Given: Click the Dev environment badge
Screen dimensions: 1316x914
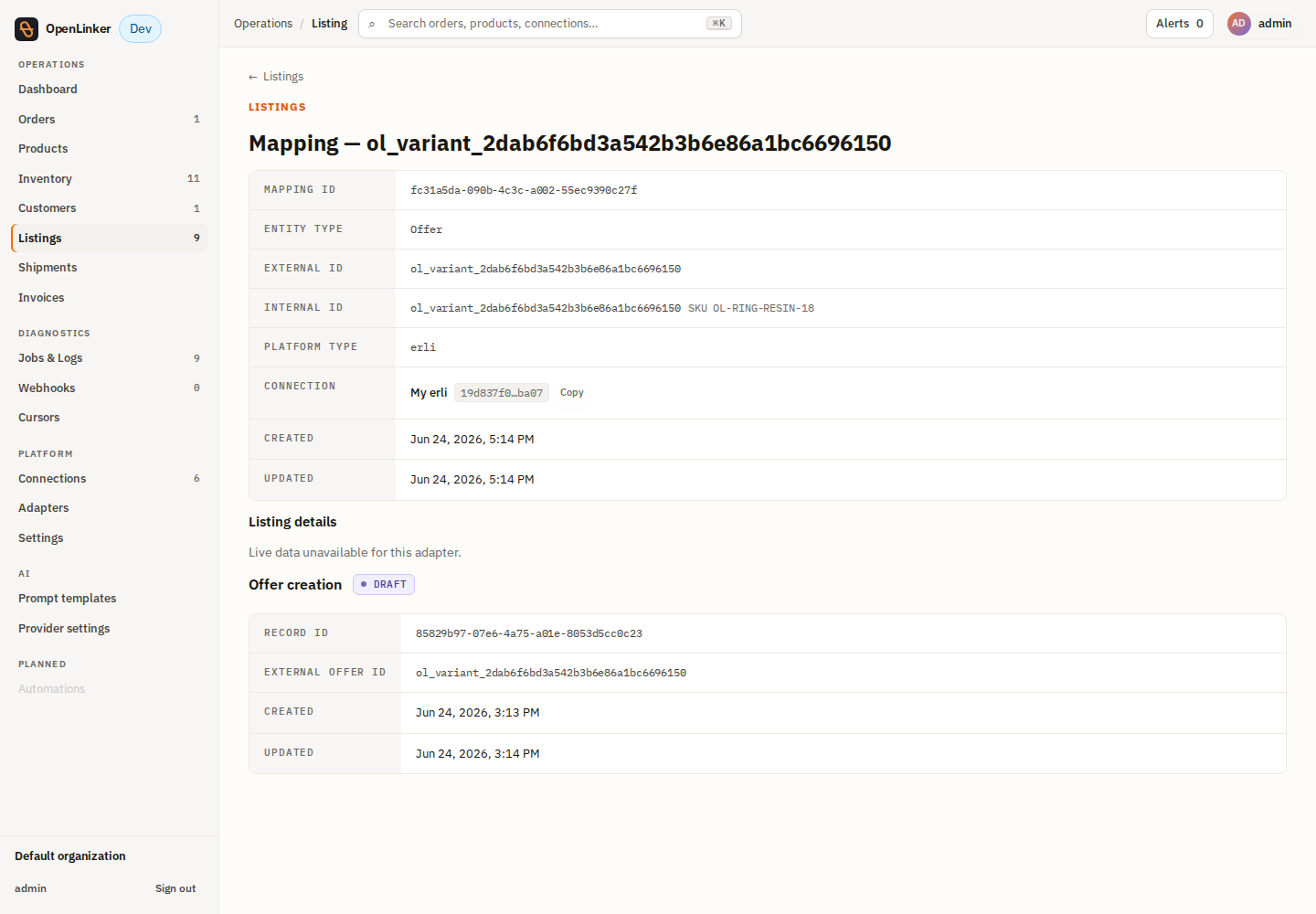Looking at the screenshot, I should pos(141,29).
